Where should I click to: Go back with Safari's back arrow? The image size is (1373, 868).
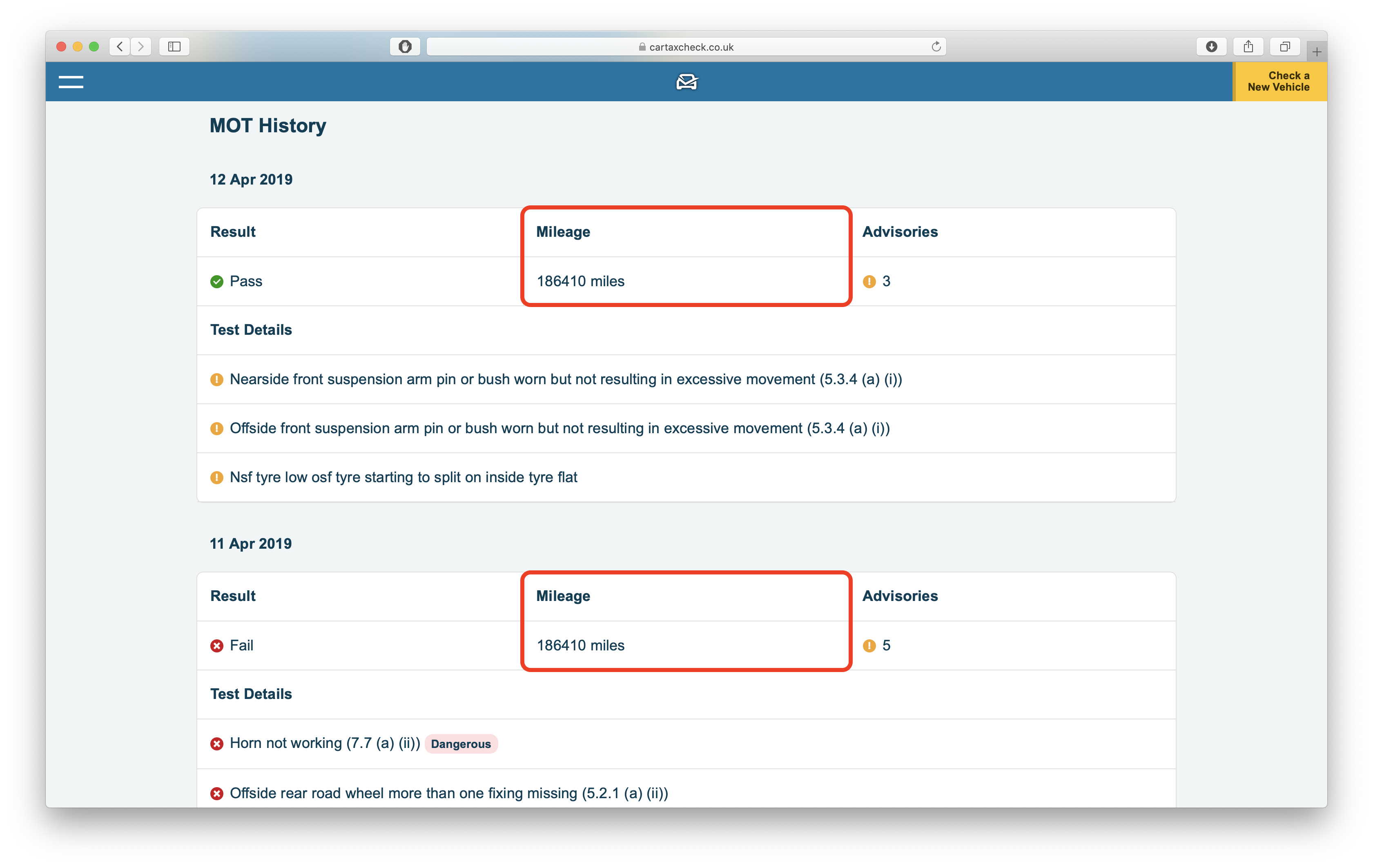pyautogui.click(x=120, y=46)
